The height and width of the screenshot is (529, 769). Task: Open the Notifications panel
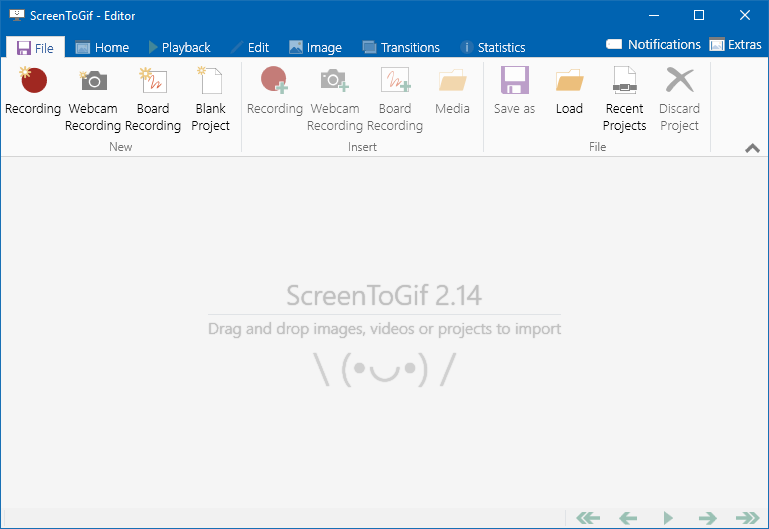(x=654, y=45)
